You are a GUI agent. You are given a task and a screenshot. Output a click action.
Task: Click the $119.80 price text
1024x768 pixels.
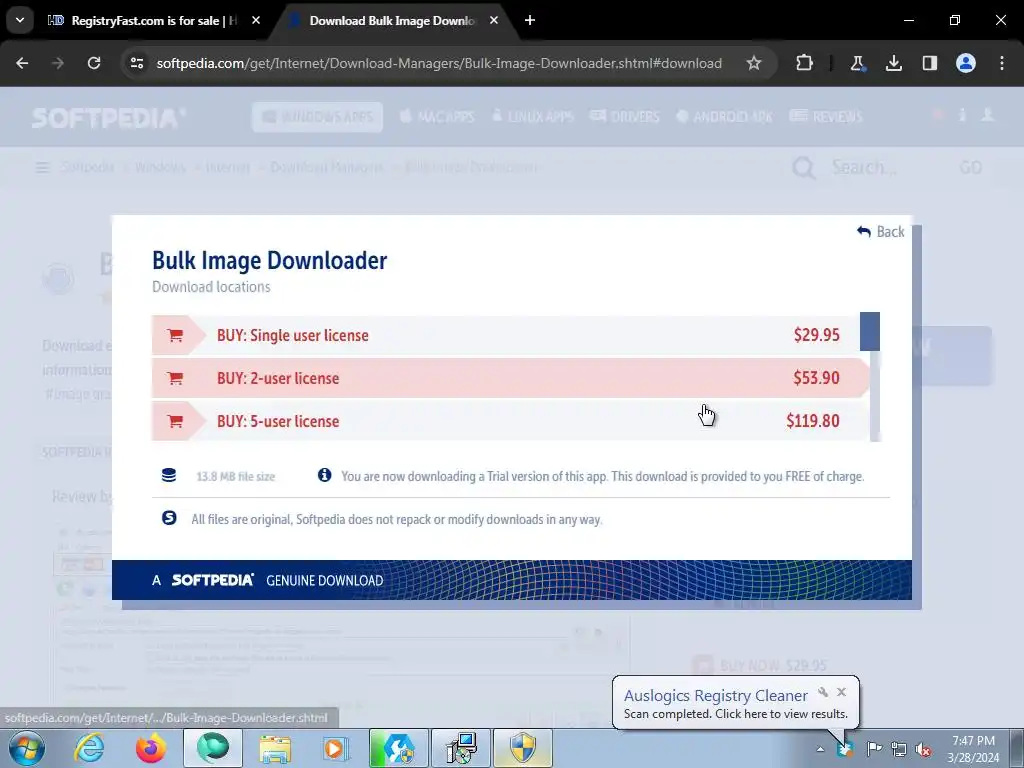(812, 421)
